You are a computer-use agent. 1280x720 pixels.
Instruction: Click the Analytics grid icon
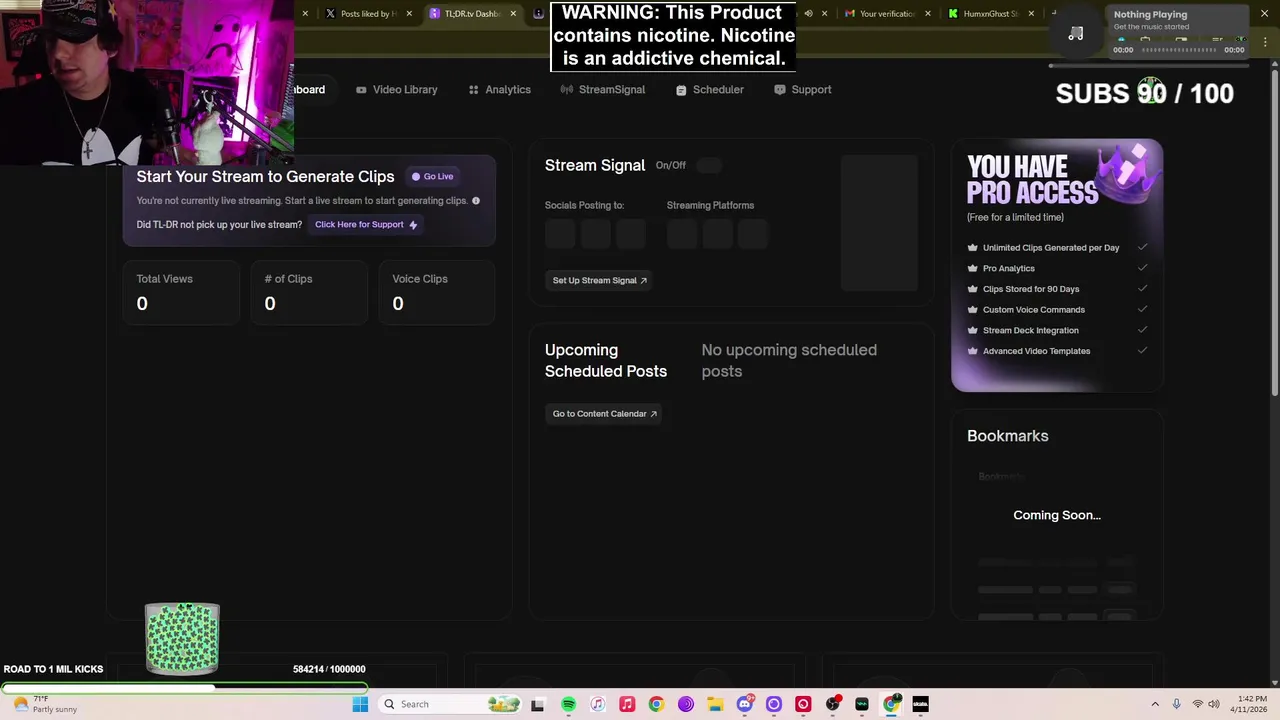473,90
